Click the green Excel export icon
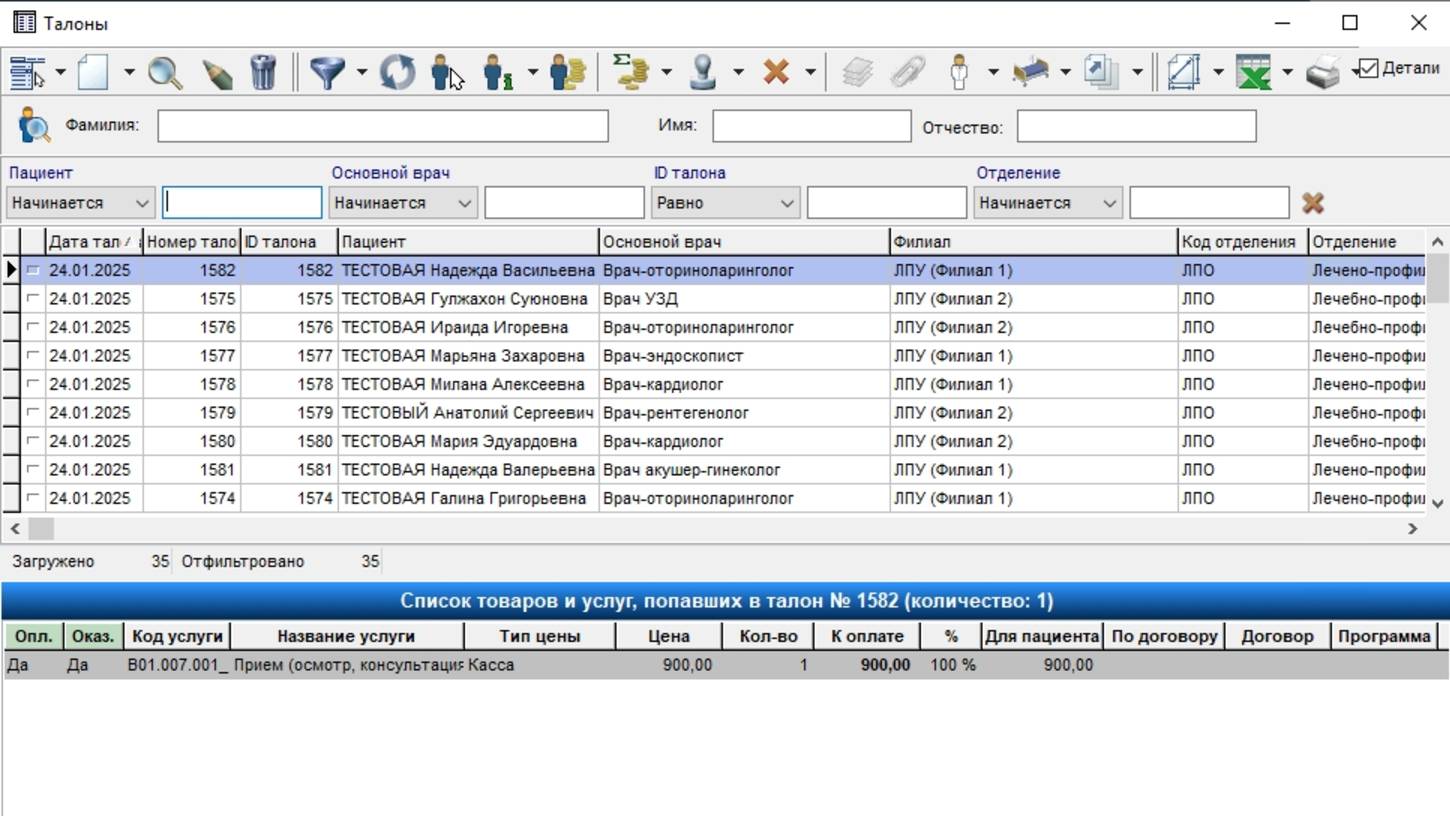 (x=1254, y=72)
